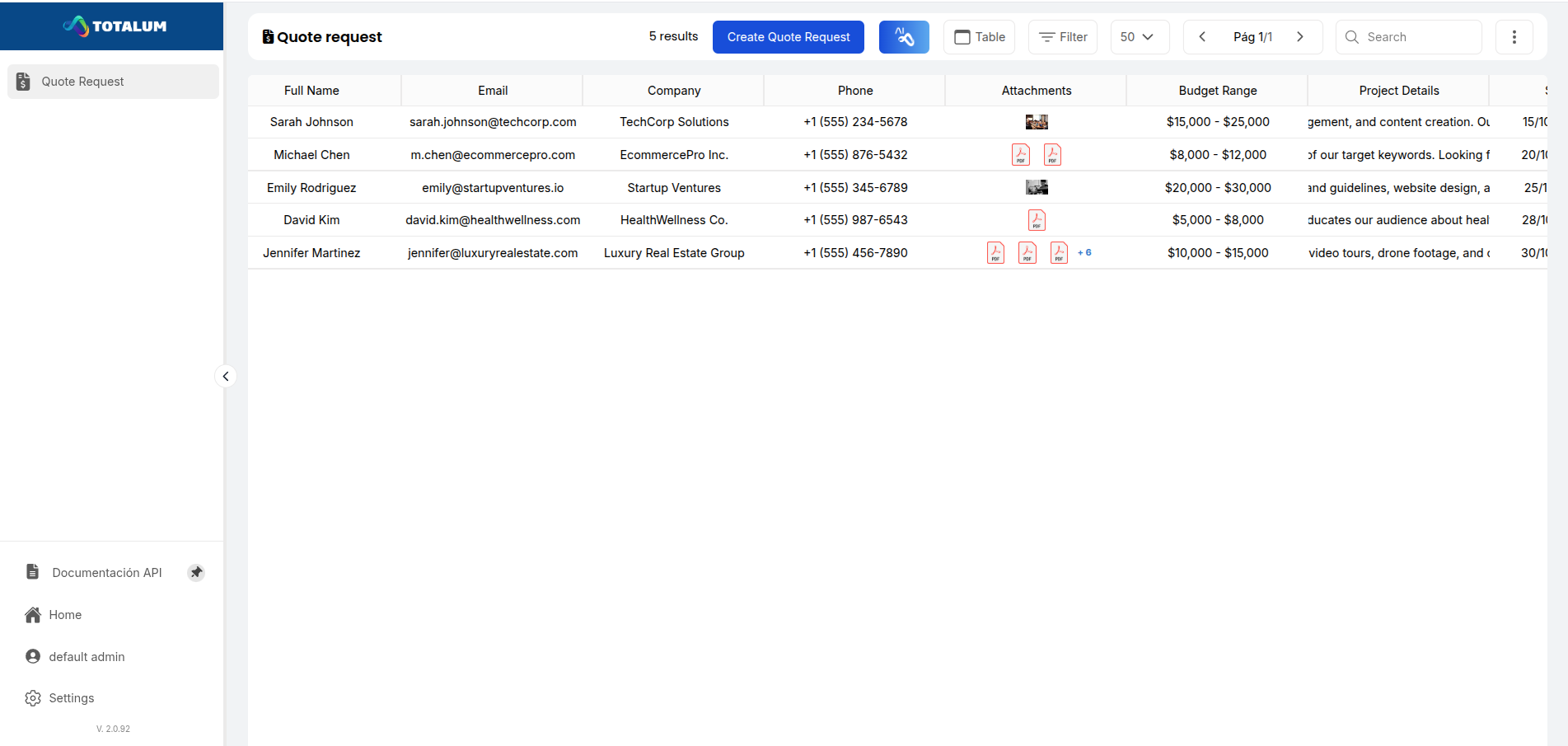Image resolution: width=1568 pixels, height=746 pixels.
Task: Pin the Documentación API shortcut
Action: click(196, 571)
